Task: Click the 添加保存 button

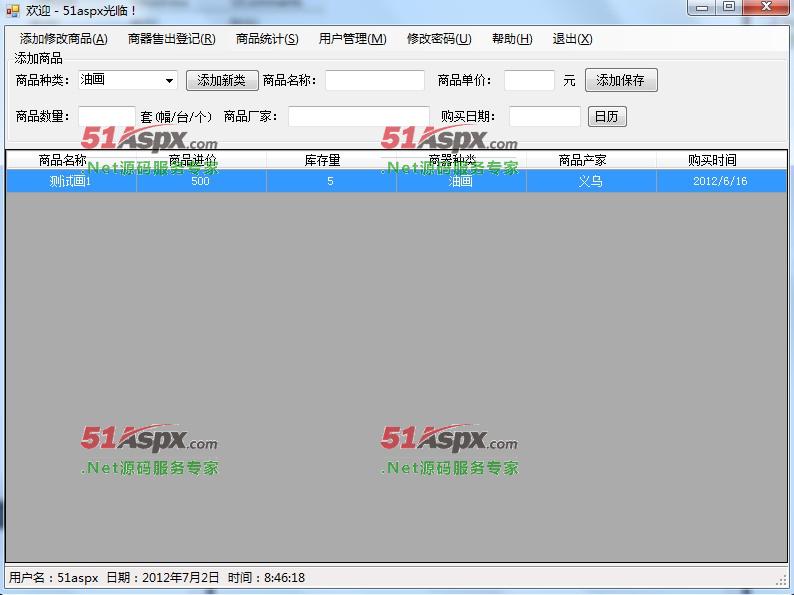Action: (x=621, y=80)
